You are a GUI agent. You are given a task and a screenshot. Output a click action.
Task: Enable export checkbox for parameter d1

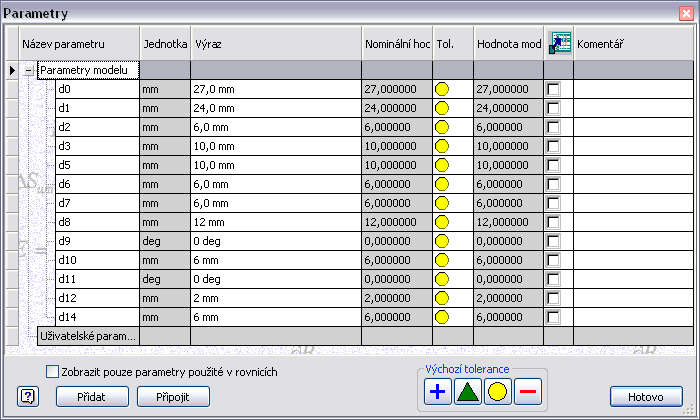[x=553, y=108]
